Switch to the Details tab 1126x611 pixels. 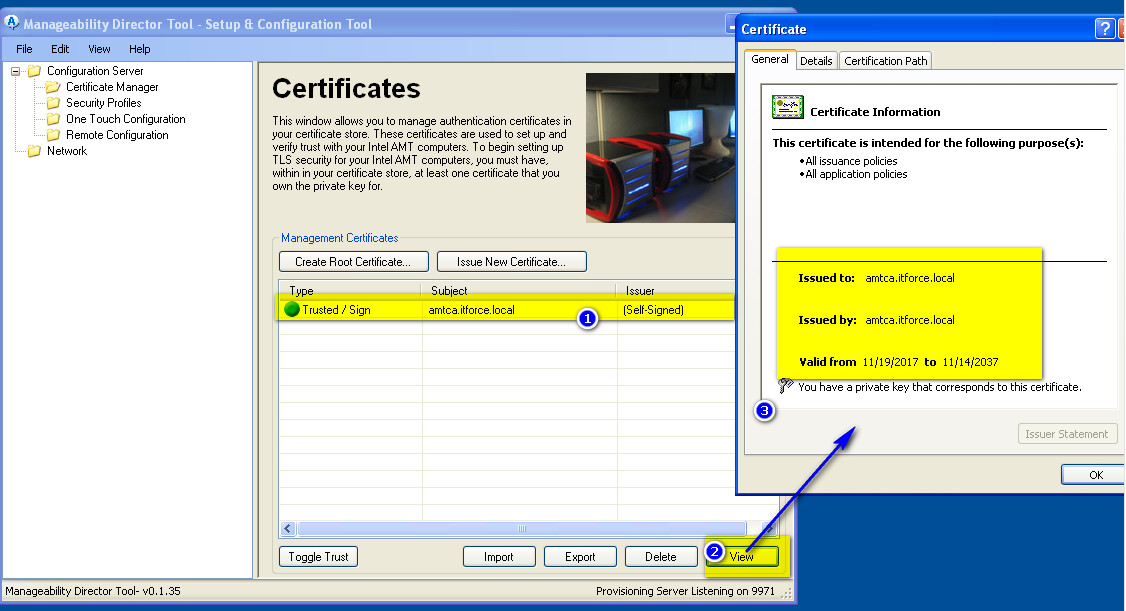click(816, 61)
